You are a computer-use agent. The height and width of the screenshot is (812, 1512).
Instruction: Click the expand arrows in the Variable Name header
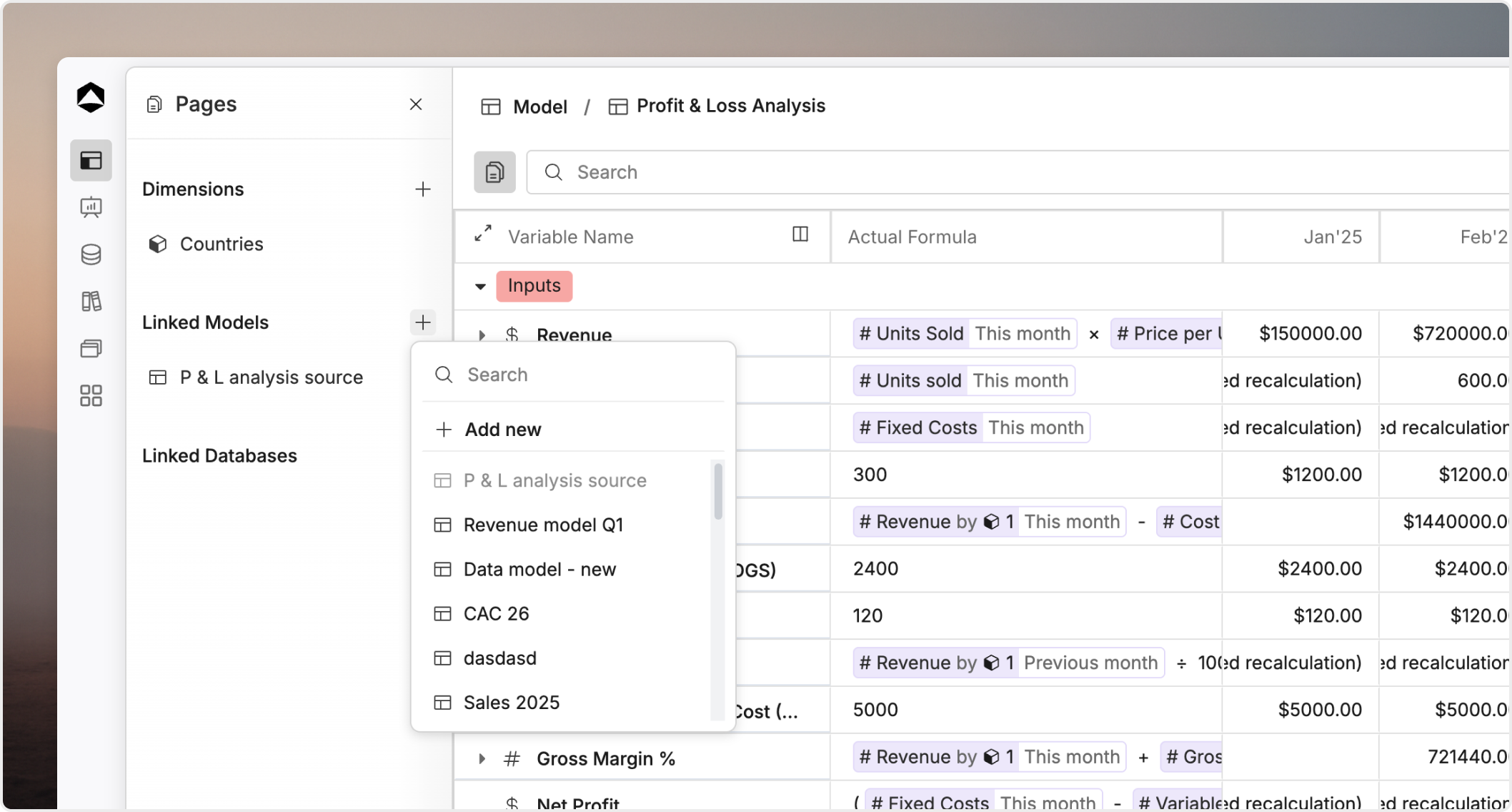click(483, 234)
